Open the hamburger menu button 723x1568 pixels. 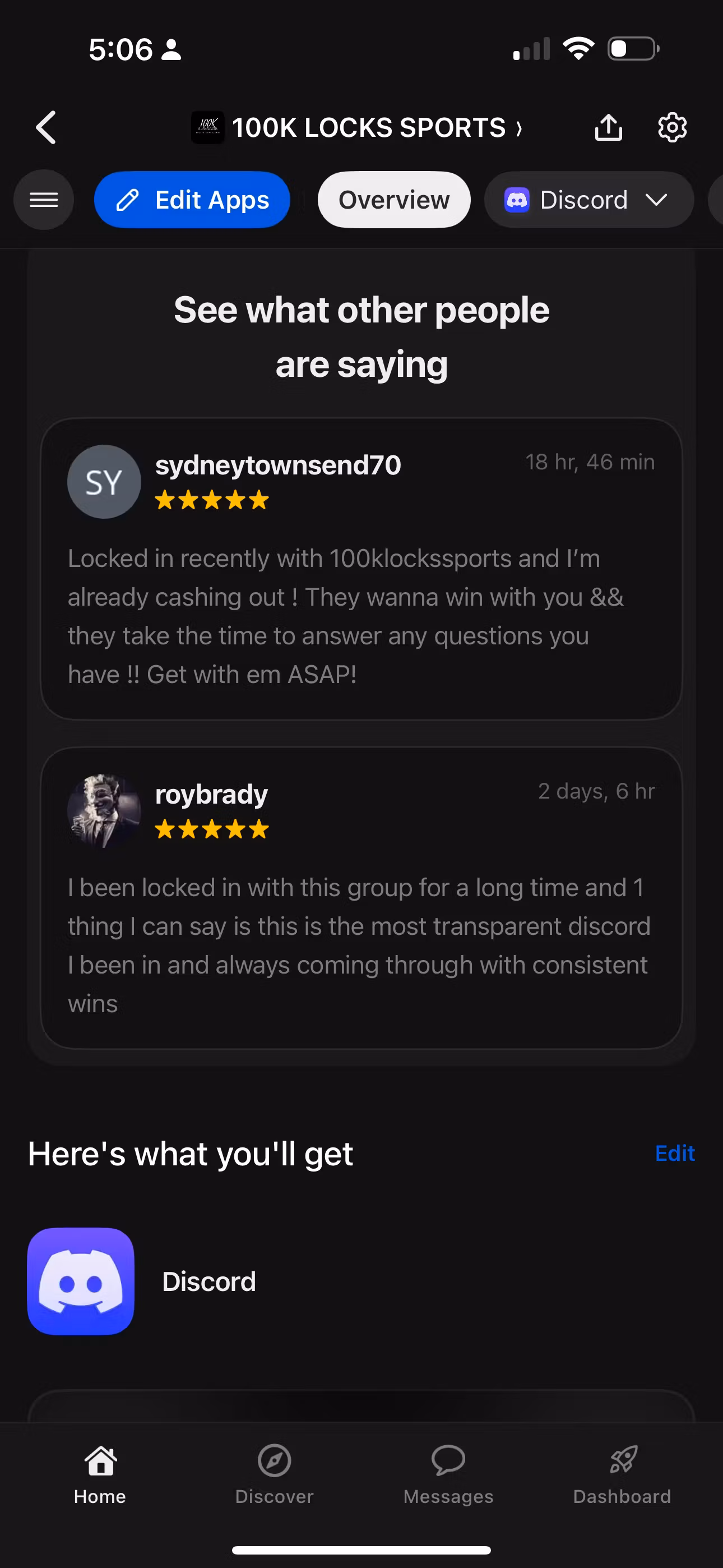point(44,200)
